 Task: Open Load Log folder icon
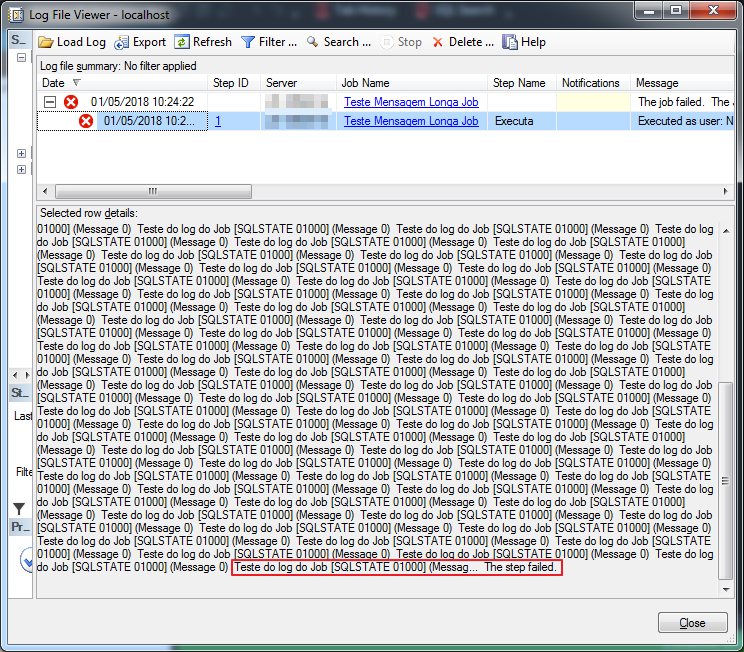(46, 42)
